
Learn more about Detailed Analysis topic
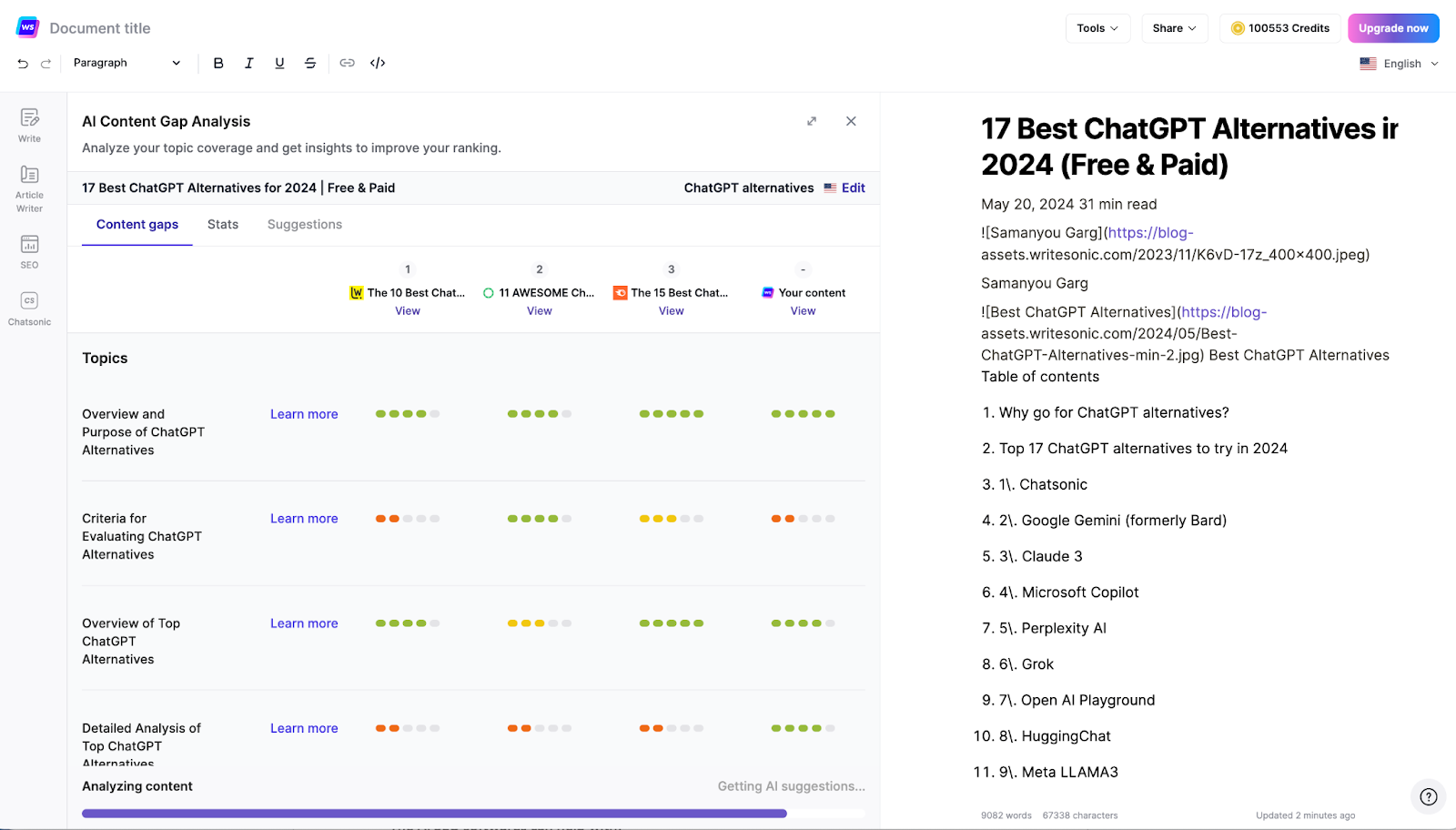click(x=304, y=728)
